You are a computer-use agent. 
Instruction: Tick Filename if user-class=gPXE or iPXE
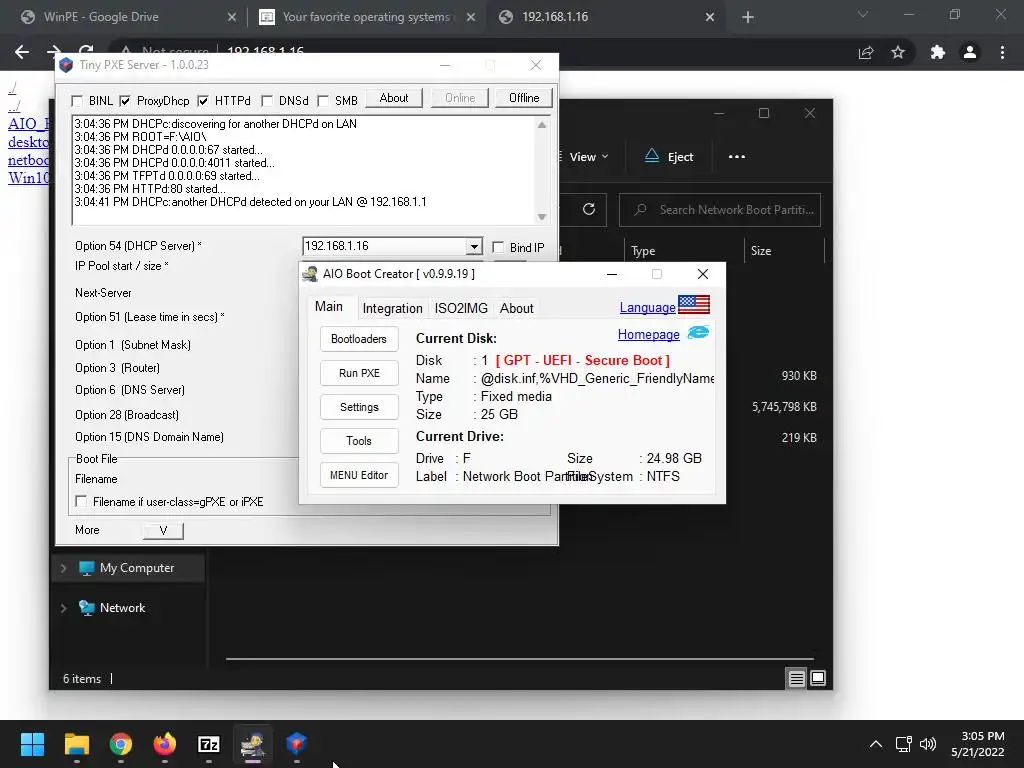pos(81,501)
